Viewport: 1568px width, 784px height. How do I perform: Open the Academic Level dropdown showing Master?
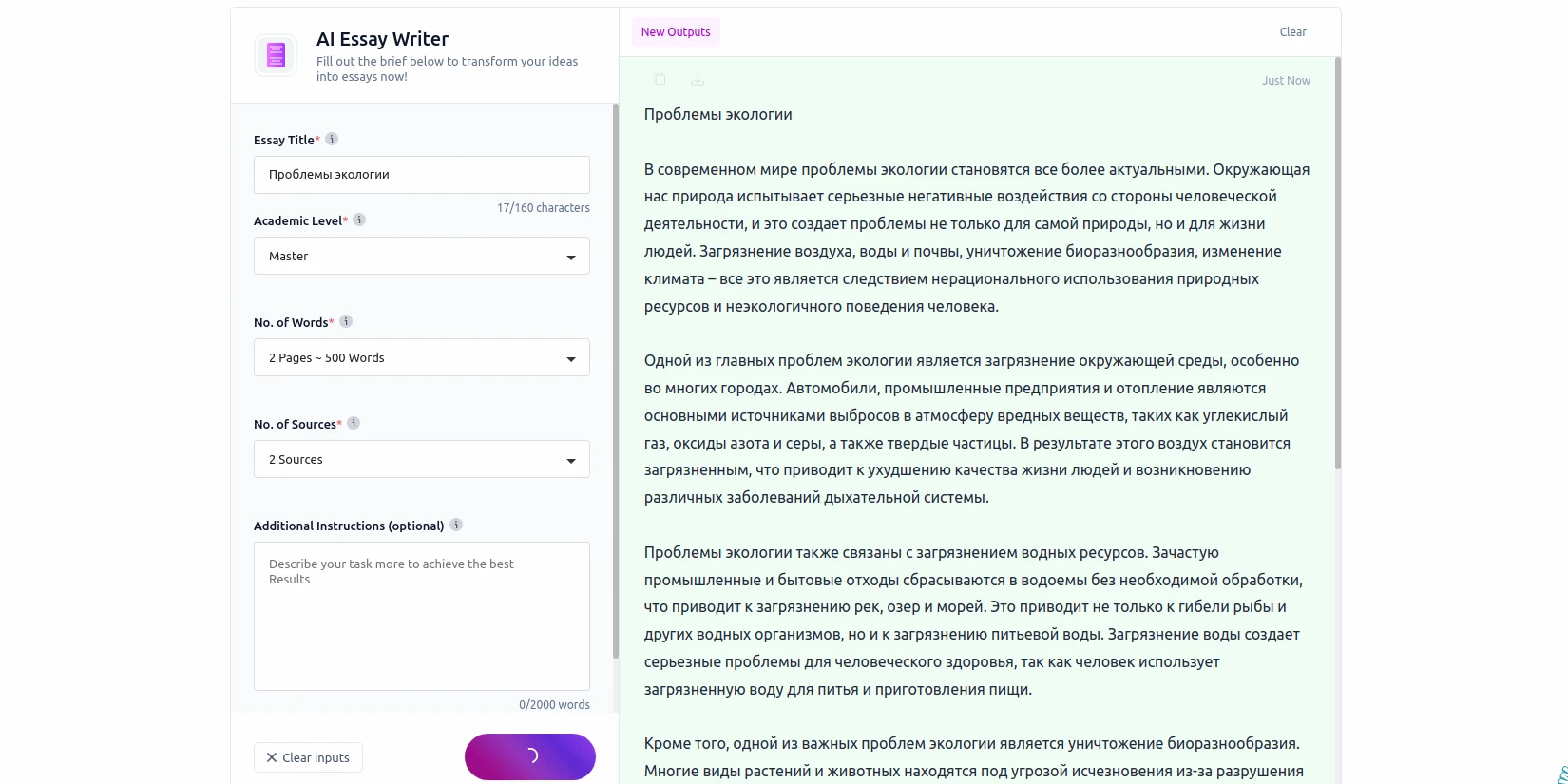422,256
